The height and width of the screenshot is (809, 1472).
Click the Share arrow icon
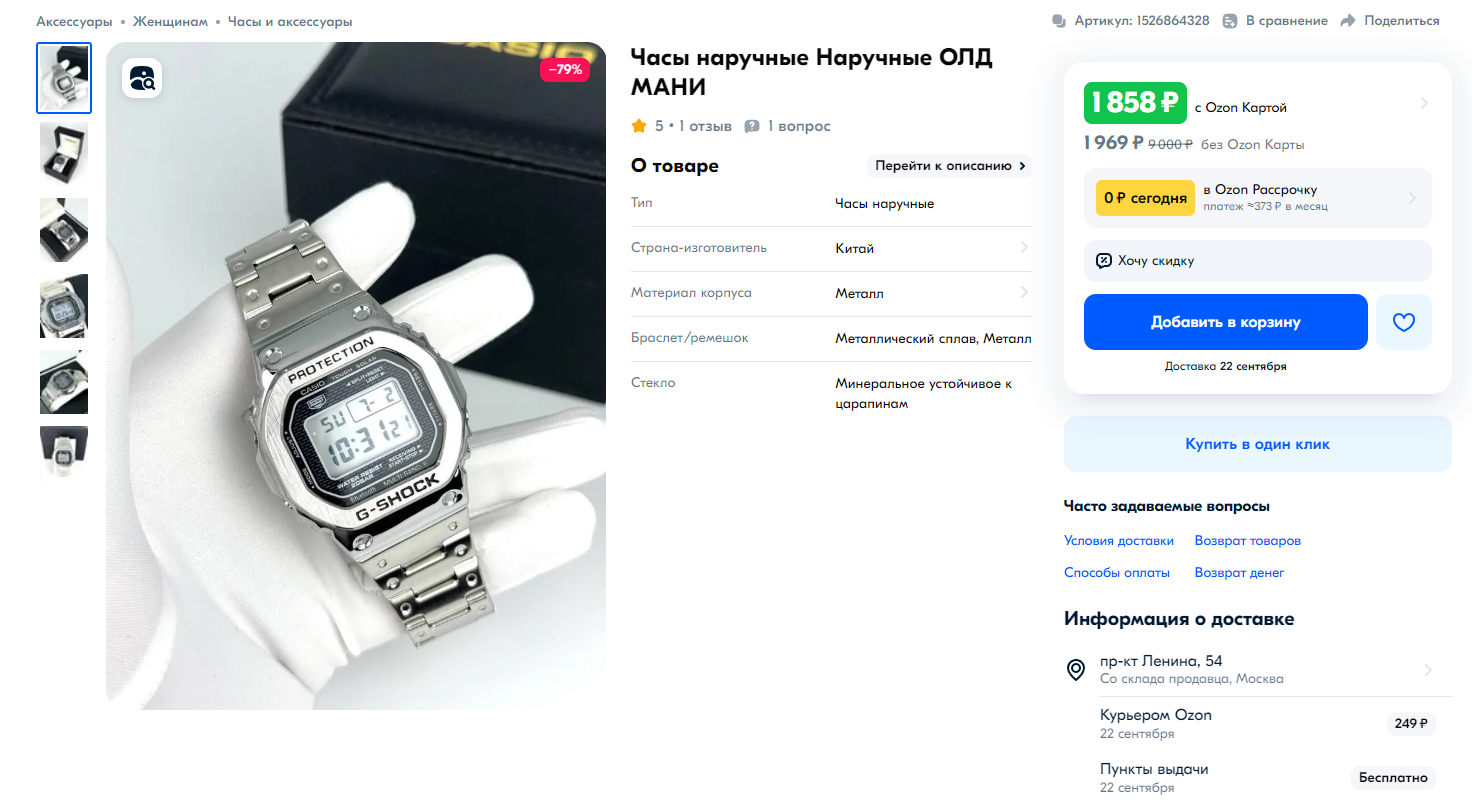[1347, 21]
